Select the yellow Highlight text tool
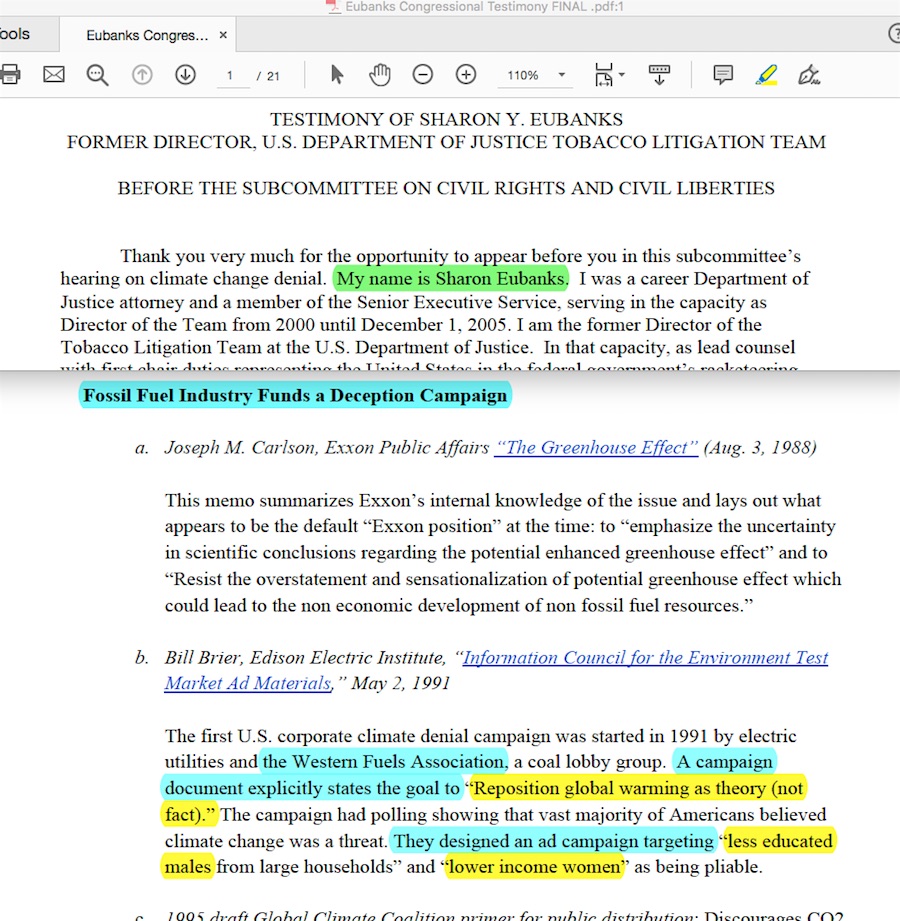 pos(767,75)
